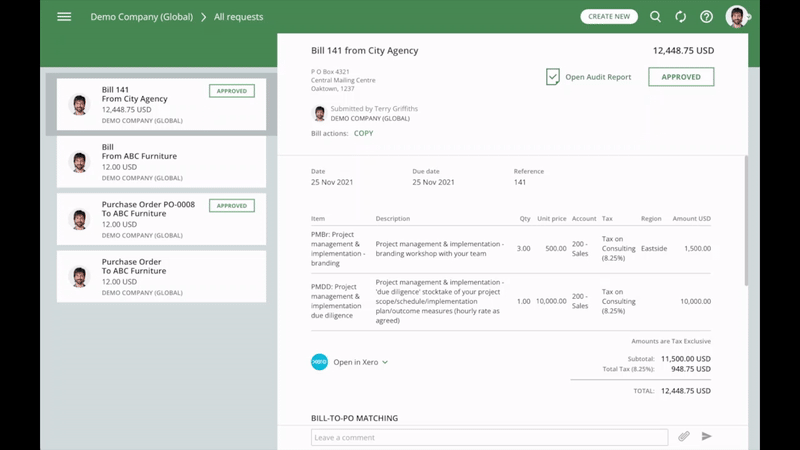Click the CREATE NEW button
The width and height of the screenshot is (800, 450).
coord(609,16)
